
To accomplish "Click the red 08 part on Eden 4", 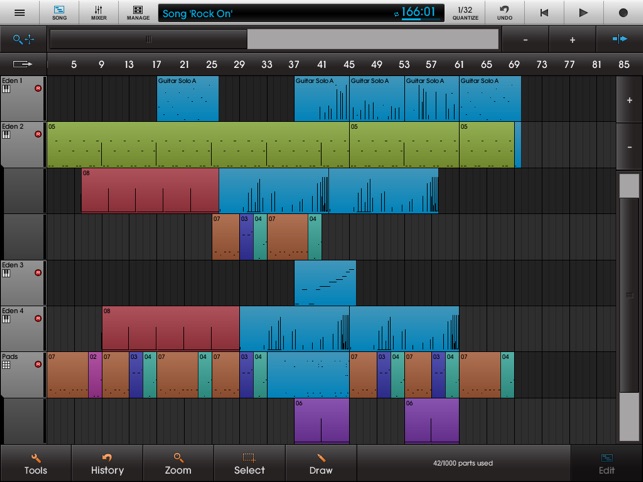I will [170, 328].
